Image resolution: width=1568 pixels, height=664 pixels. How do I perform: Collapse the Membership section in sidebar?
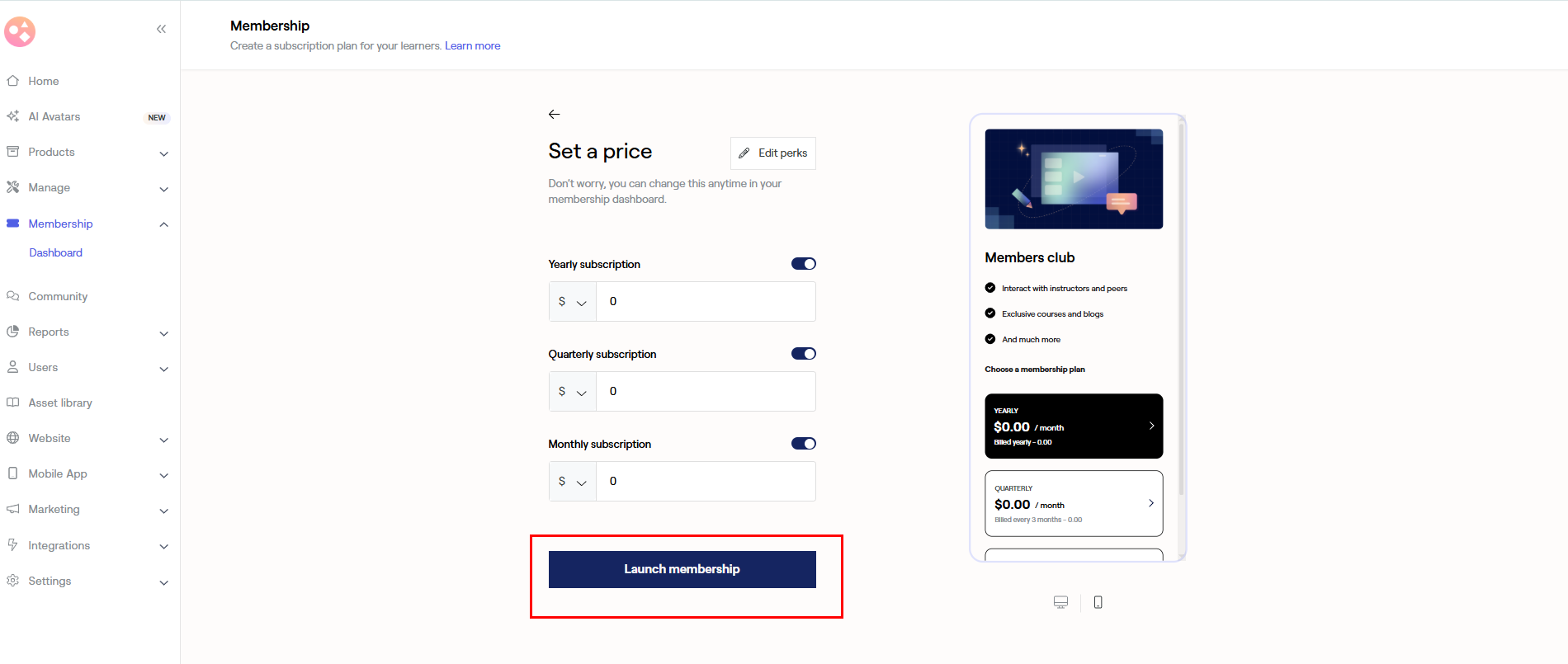pyautogui.click(x=163, y=224)
